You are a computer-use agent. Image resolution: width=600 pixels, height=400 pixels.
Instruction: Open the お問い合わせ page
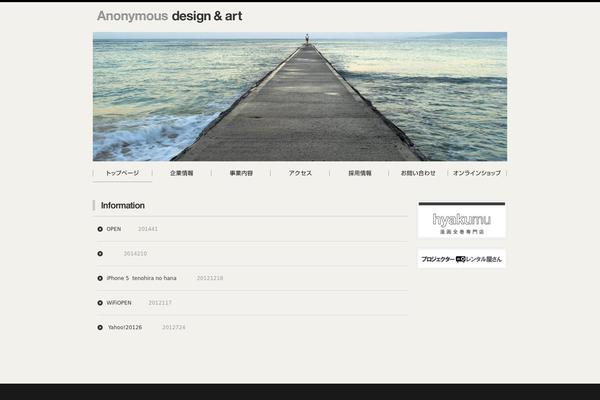[x=418, y=173]
